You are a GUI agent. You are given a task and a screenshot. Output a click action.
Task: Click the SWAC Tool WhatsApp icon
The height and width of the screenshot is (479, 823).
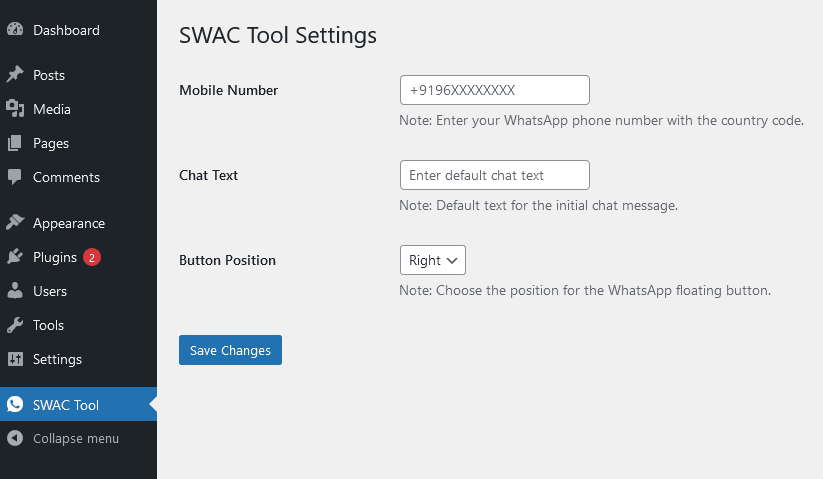pos(15,405)
